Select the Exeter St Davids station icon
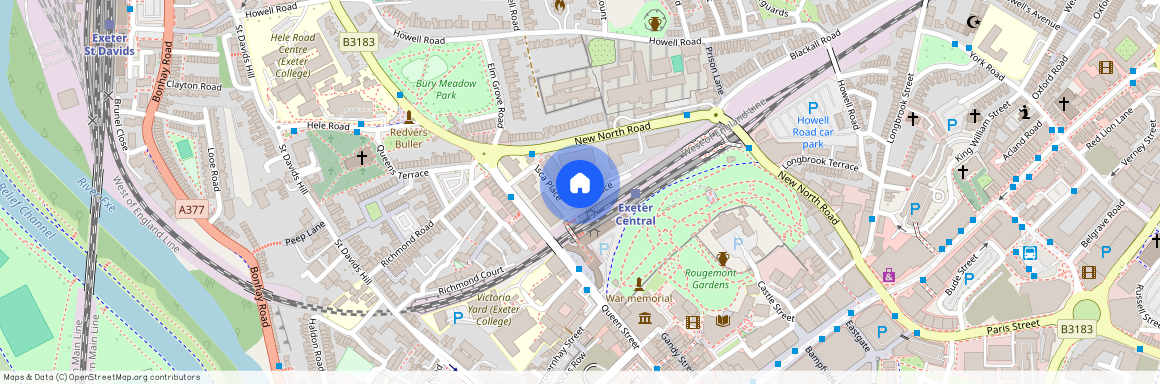The height and width of the screenshot is (384, 1160). click(x=109, y=24)
